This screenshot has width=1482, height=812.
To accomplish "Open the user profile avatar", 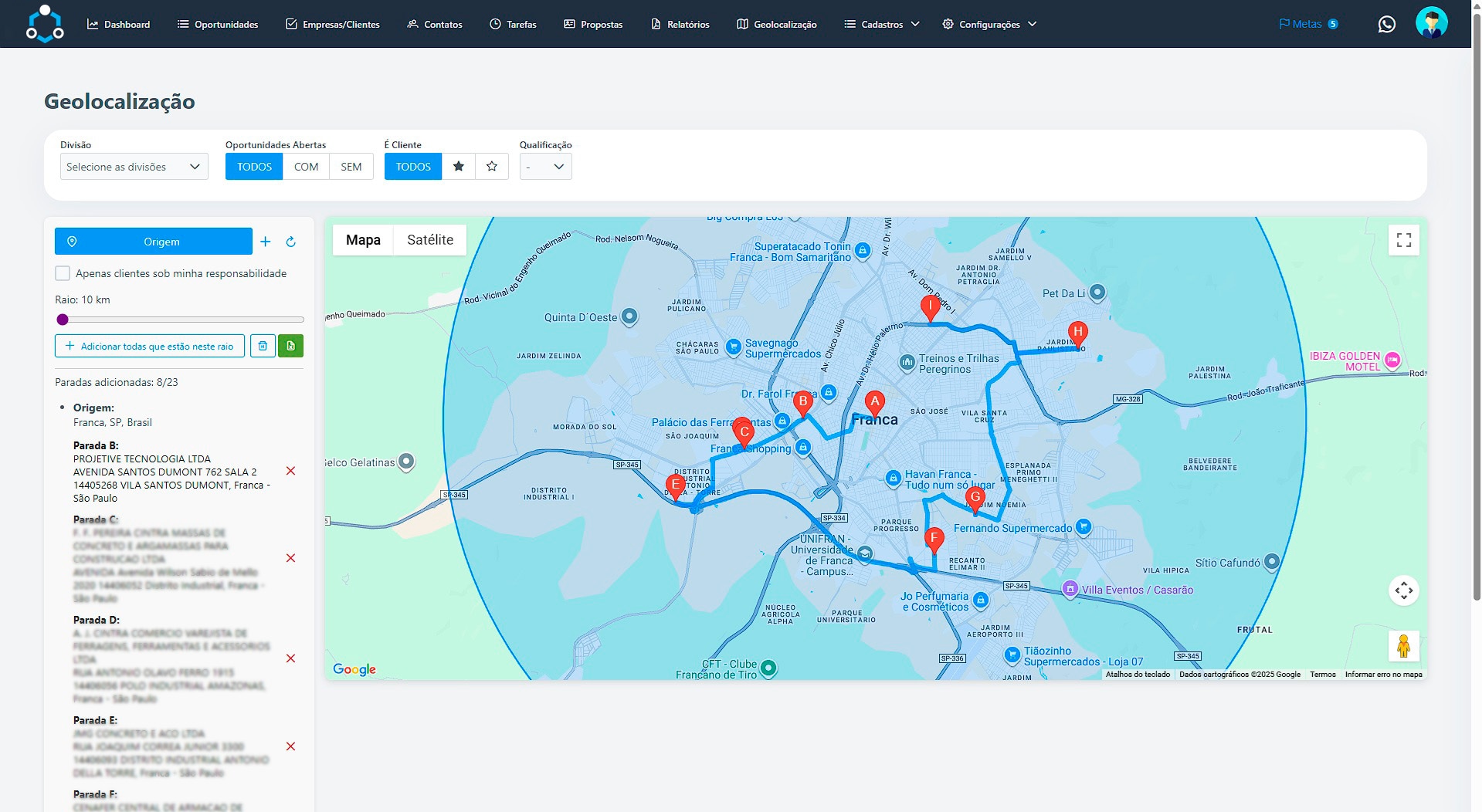I will 1431,23.
